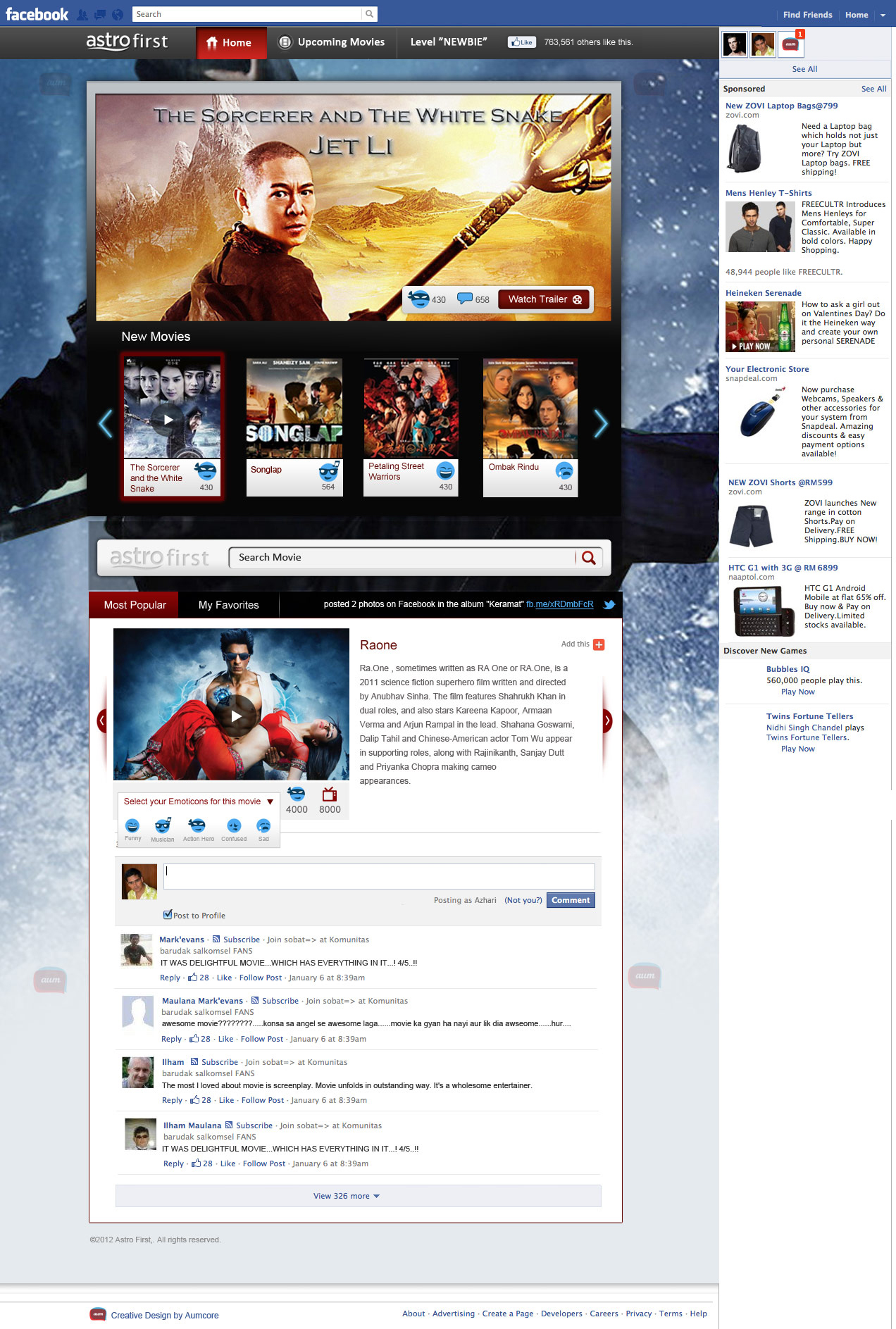Screen dimensions: 896x1329
Task: Click the Heineken Serenade PLAY NOW thumbnail
Action: click(x=760, y=327)
